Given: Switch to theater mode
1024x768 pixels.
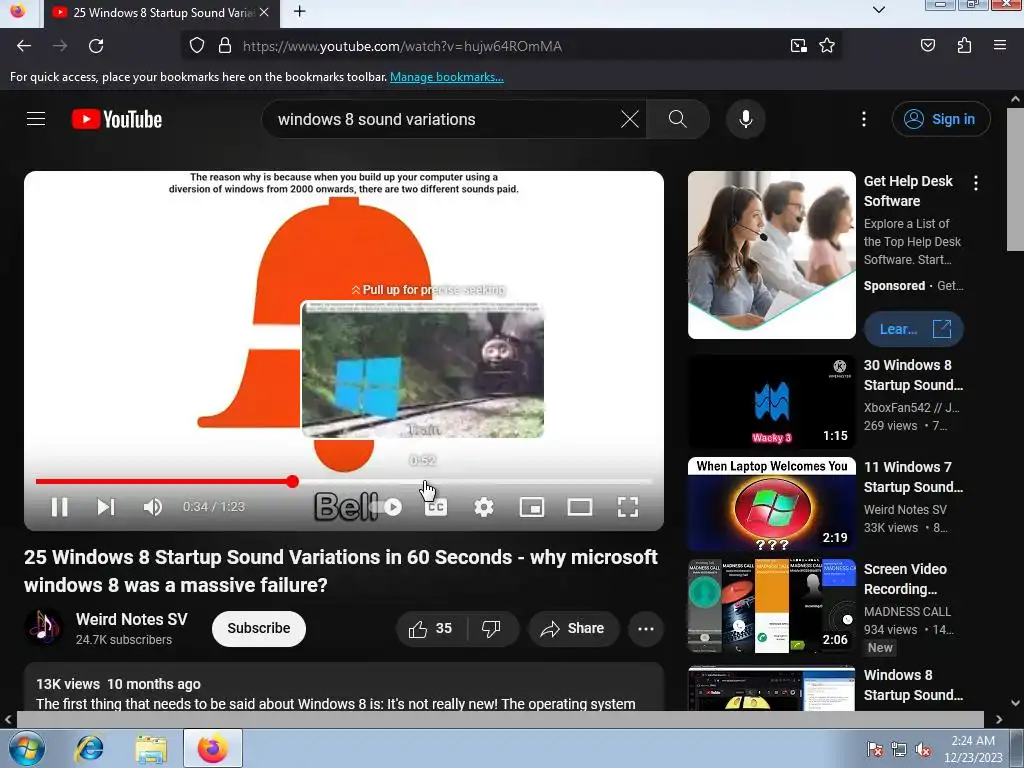Looking at the screenshot, I should click(579, 507).
